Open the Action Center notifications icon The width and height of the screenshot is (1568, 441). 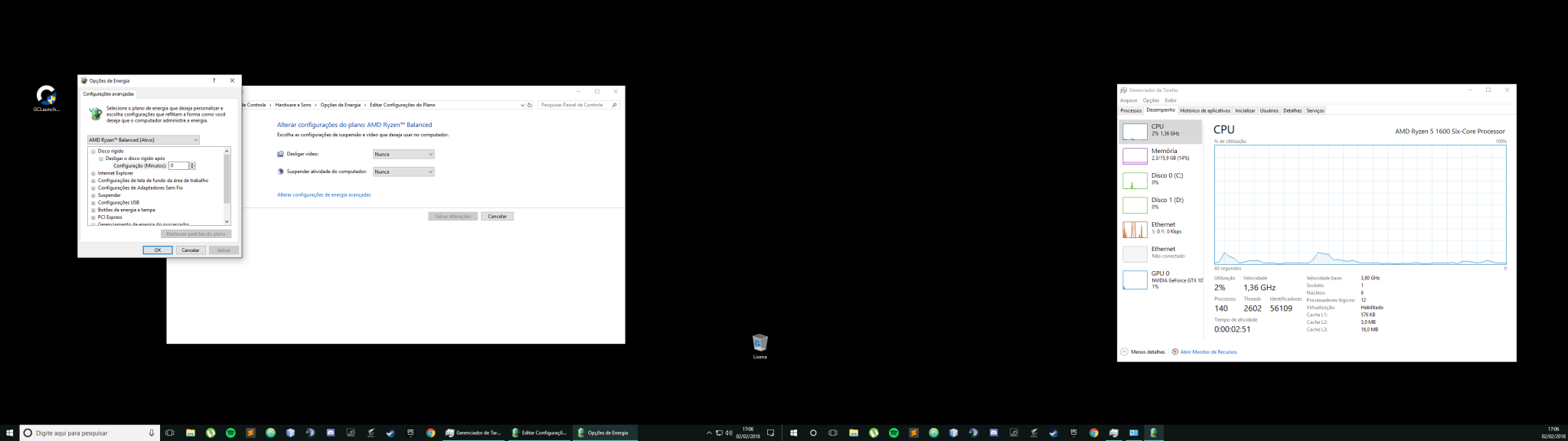click(770, 433)
